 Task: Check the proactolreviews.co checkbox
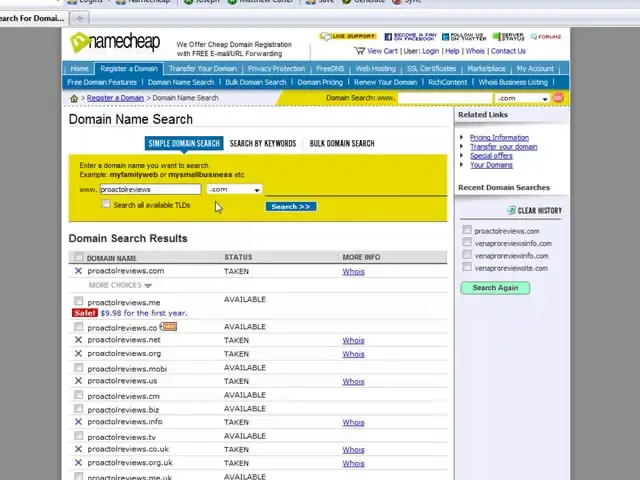(x=78, y=327)
